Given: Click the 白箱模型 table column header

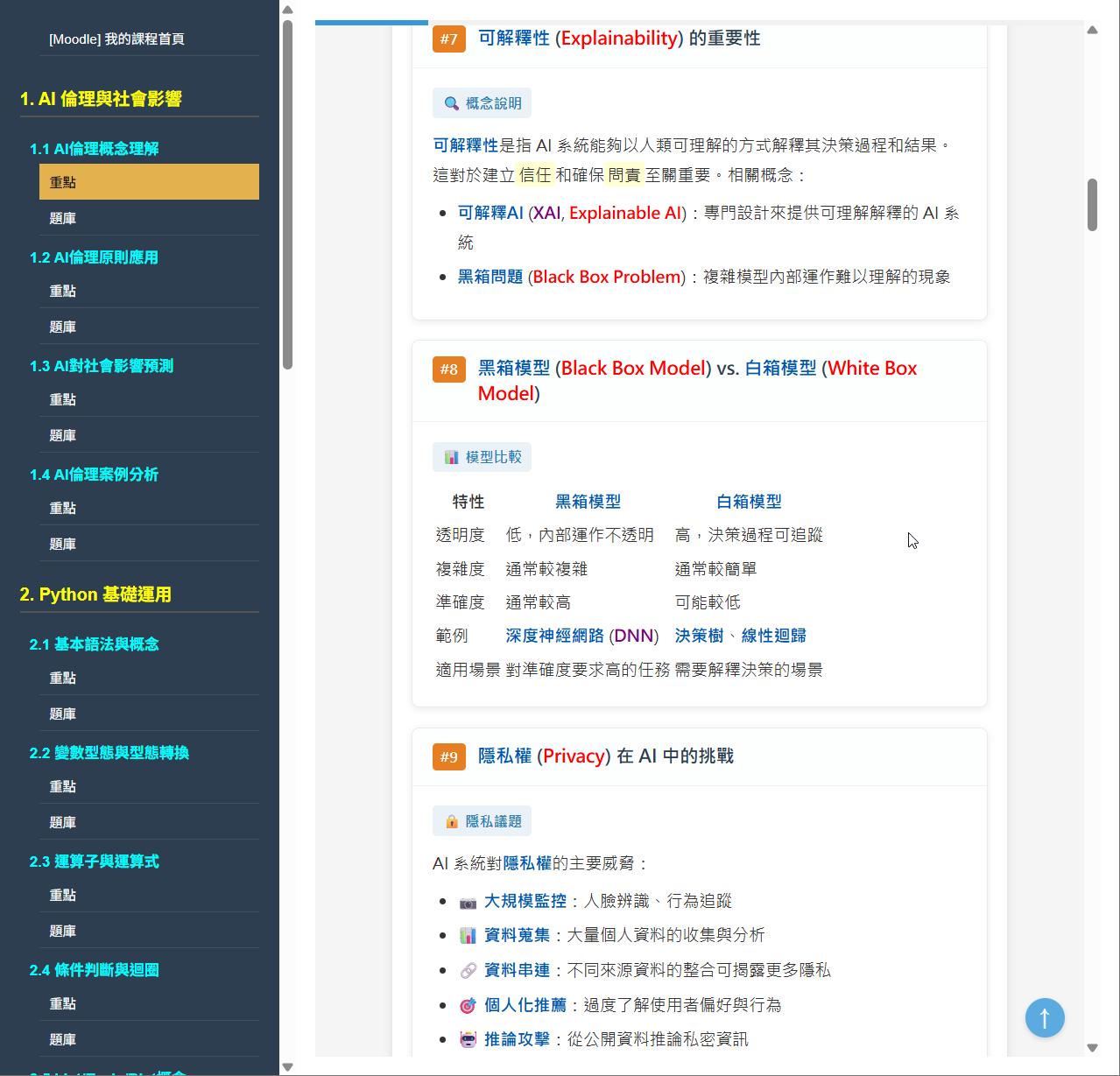Looking at the screenshot, I should coord(750,502).
